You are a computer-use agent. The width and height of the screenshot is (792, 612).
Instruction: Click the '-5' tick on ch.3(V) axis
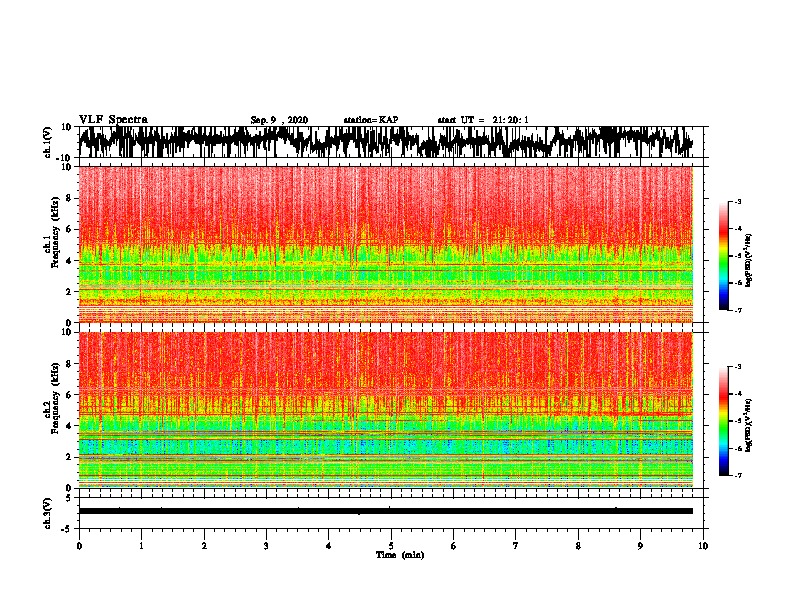[x=67, y=529]
